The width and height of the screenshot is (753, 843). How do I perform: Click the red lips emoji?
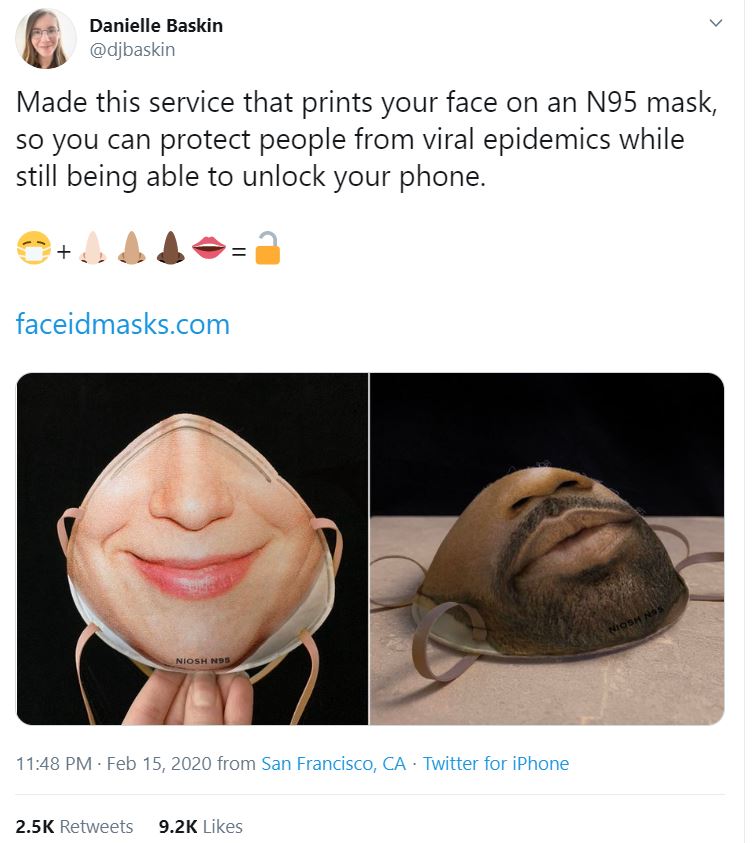click(x=208, y=249)
